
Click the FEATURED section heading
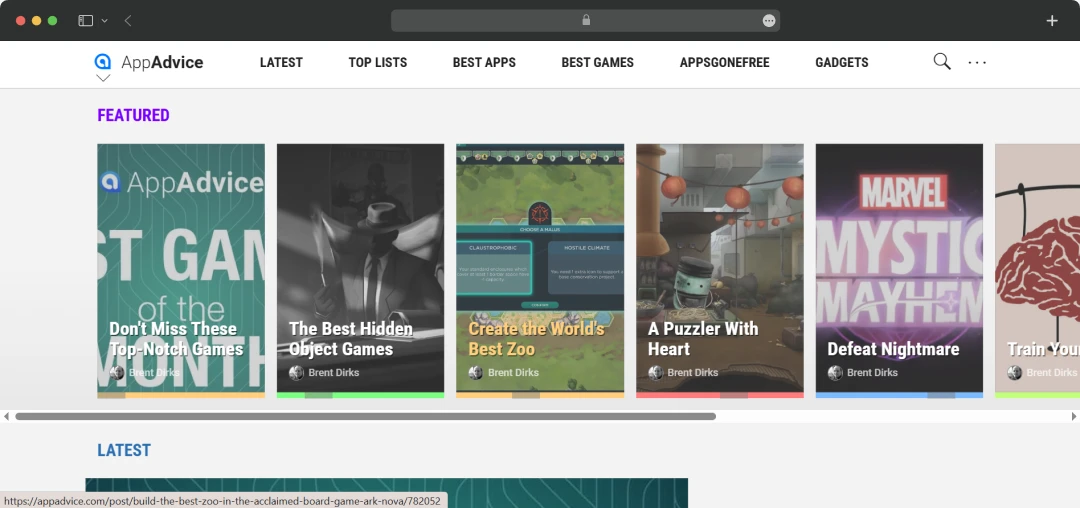133,115
